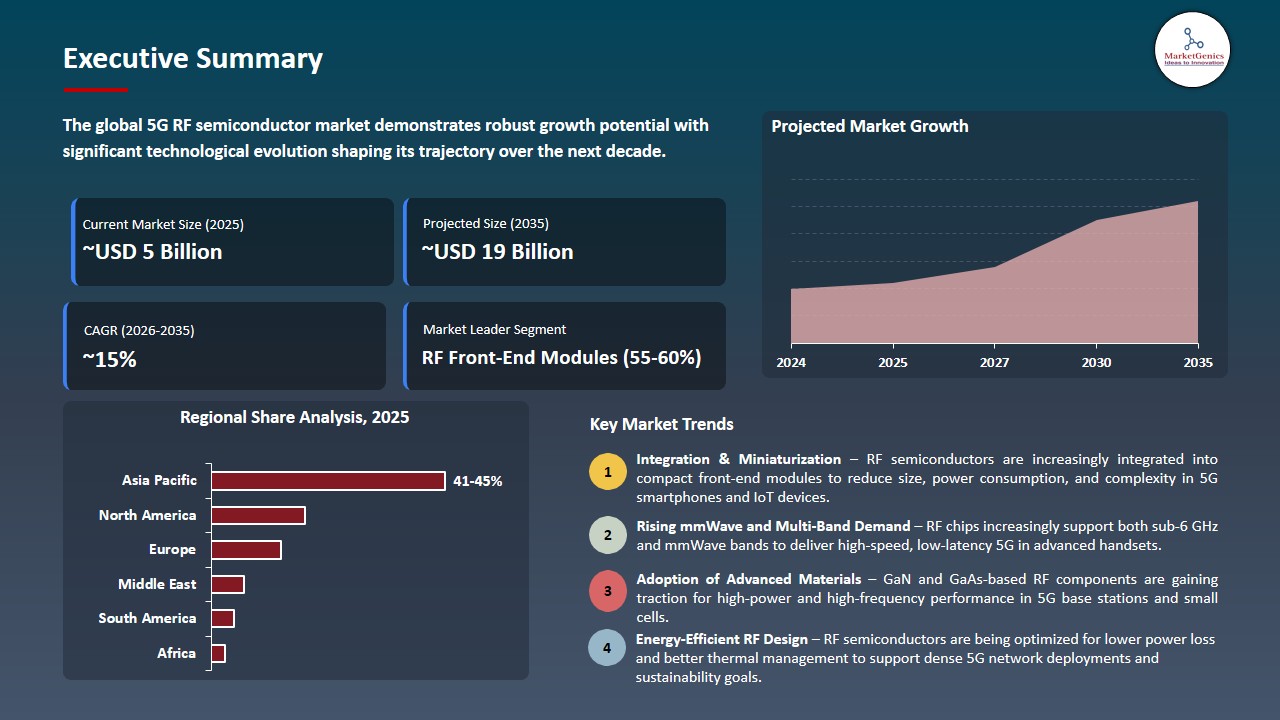This screenshot has height=720, width=1280.
Task: Expand the Projected Market Growth chart
Action: point(994,245)
